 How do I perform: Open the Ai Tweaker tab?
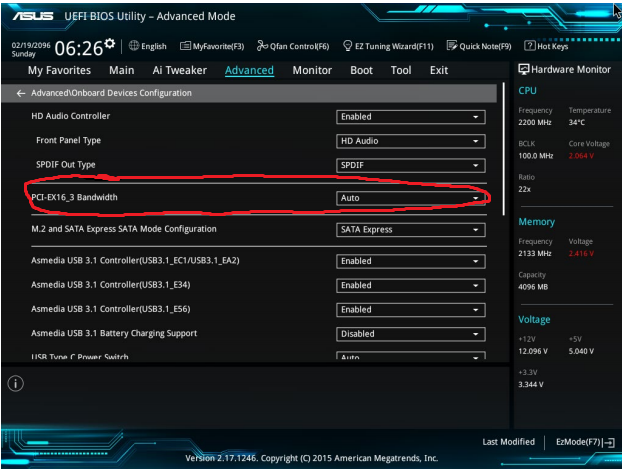click(x=179, y=70)
